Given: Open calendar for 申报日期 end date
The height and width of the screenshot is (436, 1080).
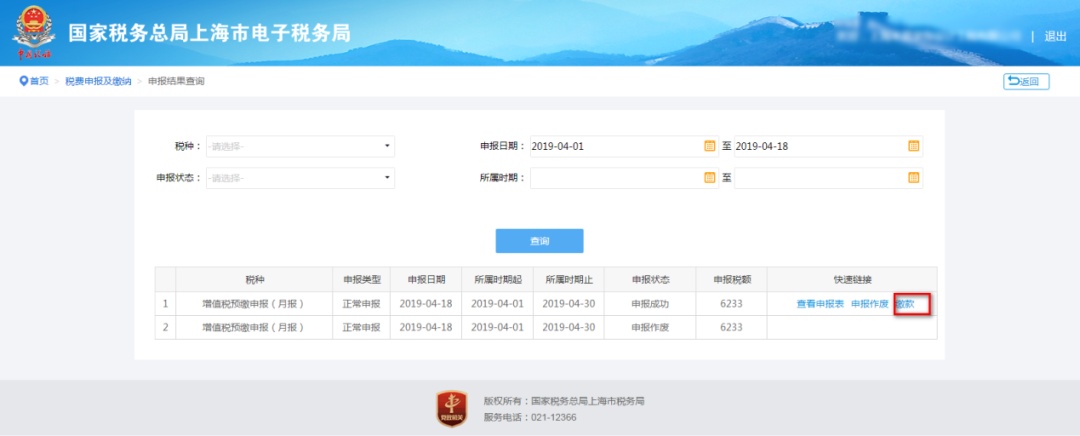Looking at the screenshot, I should point(913,146).
